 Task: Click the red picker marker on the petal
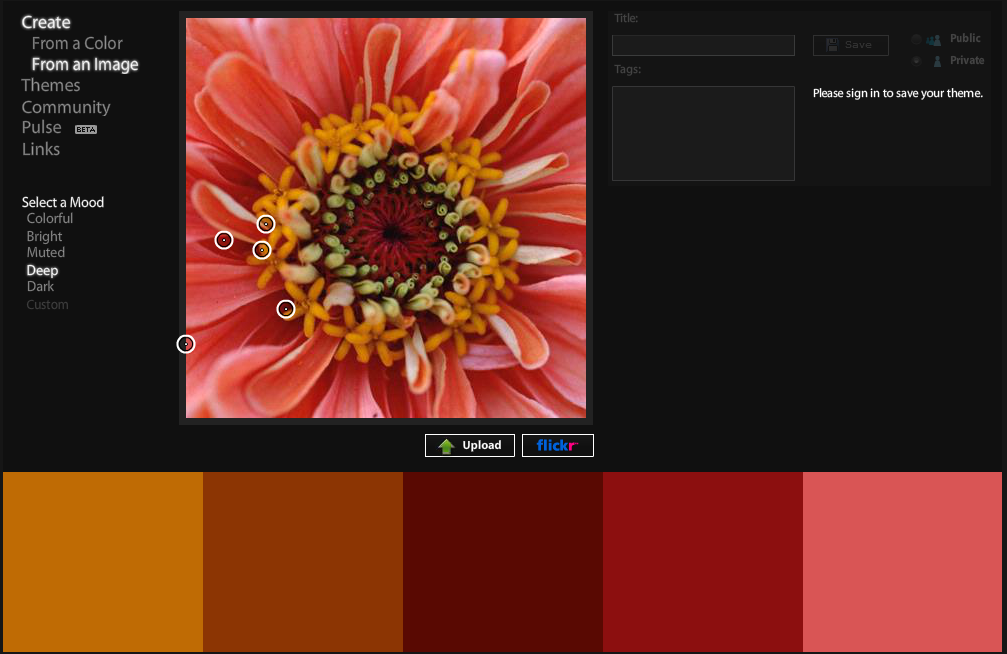tap(223, 240)
